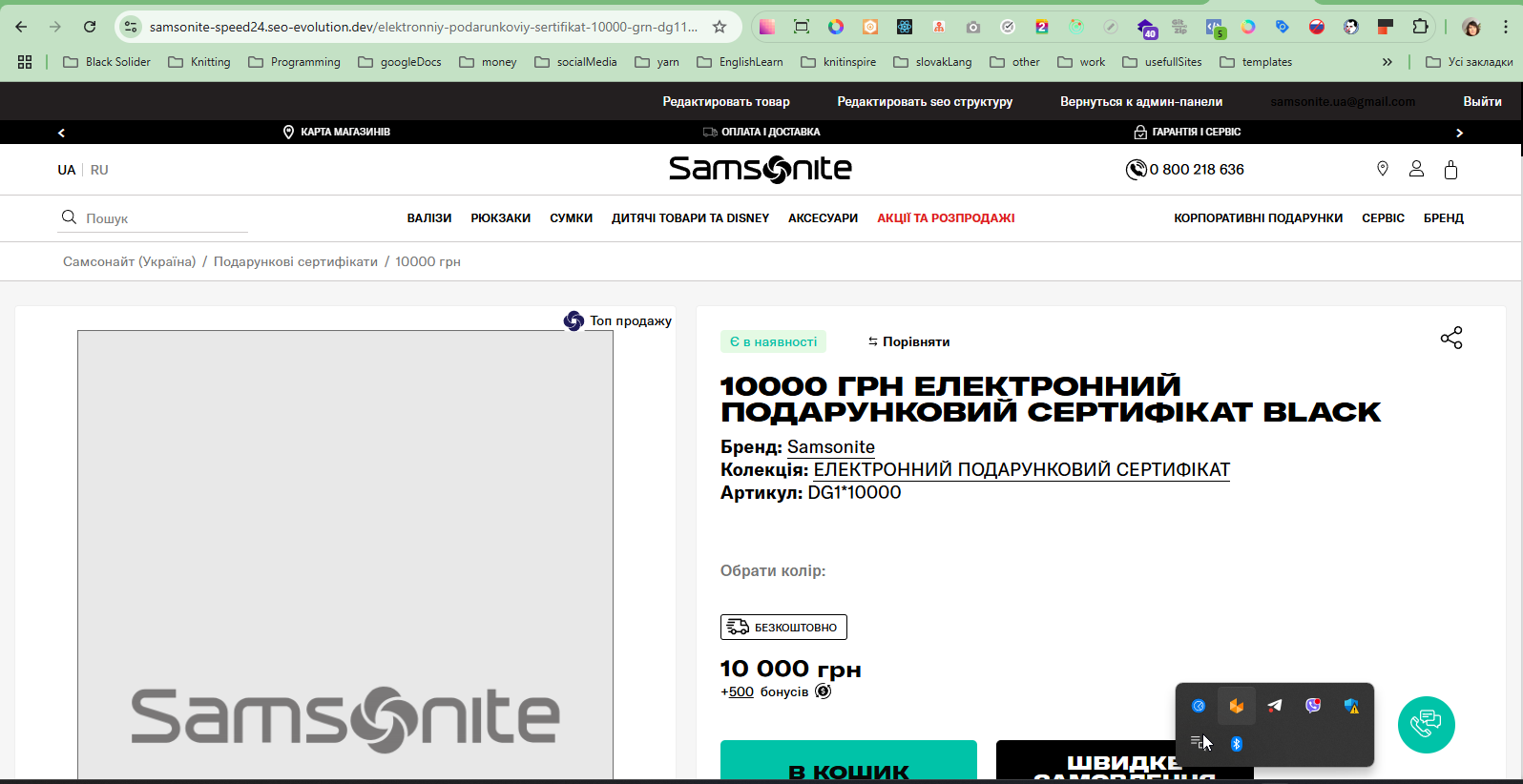Click the phone icon next to 0 800 218 636
The width and height of the screenshot is (1523, 784).
[x=1136, y=170]
